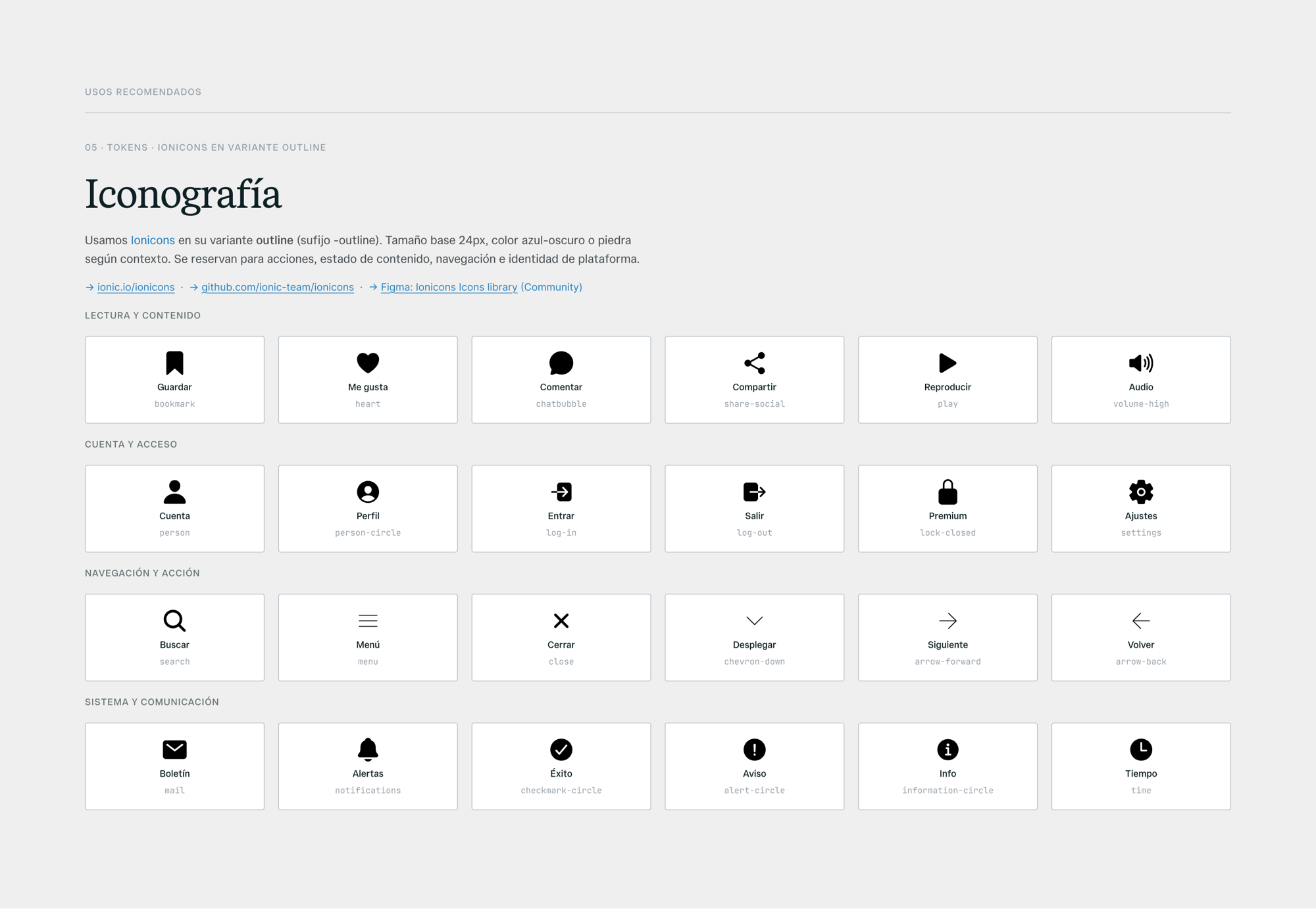Click the 'menu' code label
Screen dimensions: 1316x909
click(x=368, y=662)
